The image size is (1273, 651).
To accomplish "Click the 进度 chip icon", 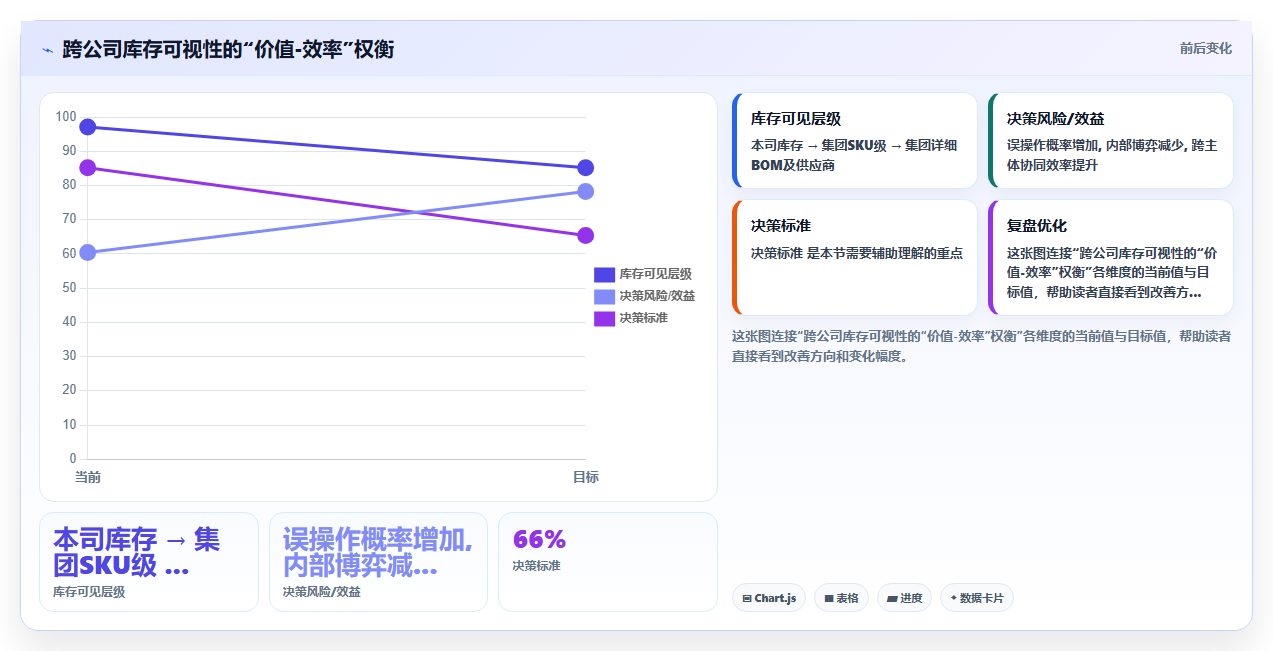I will tap(892, 599).
